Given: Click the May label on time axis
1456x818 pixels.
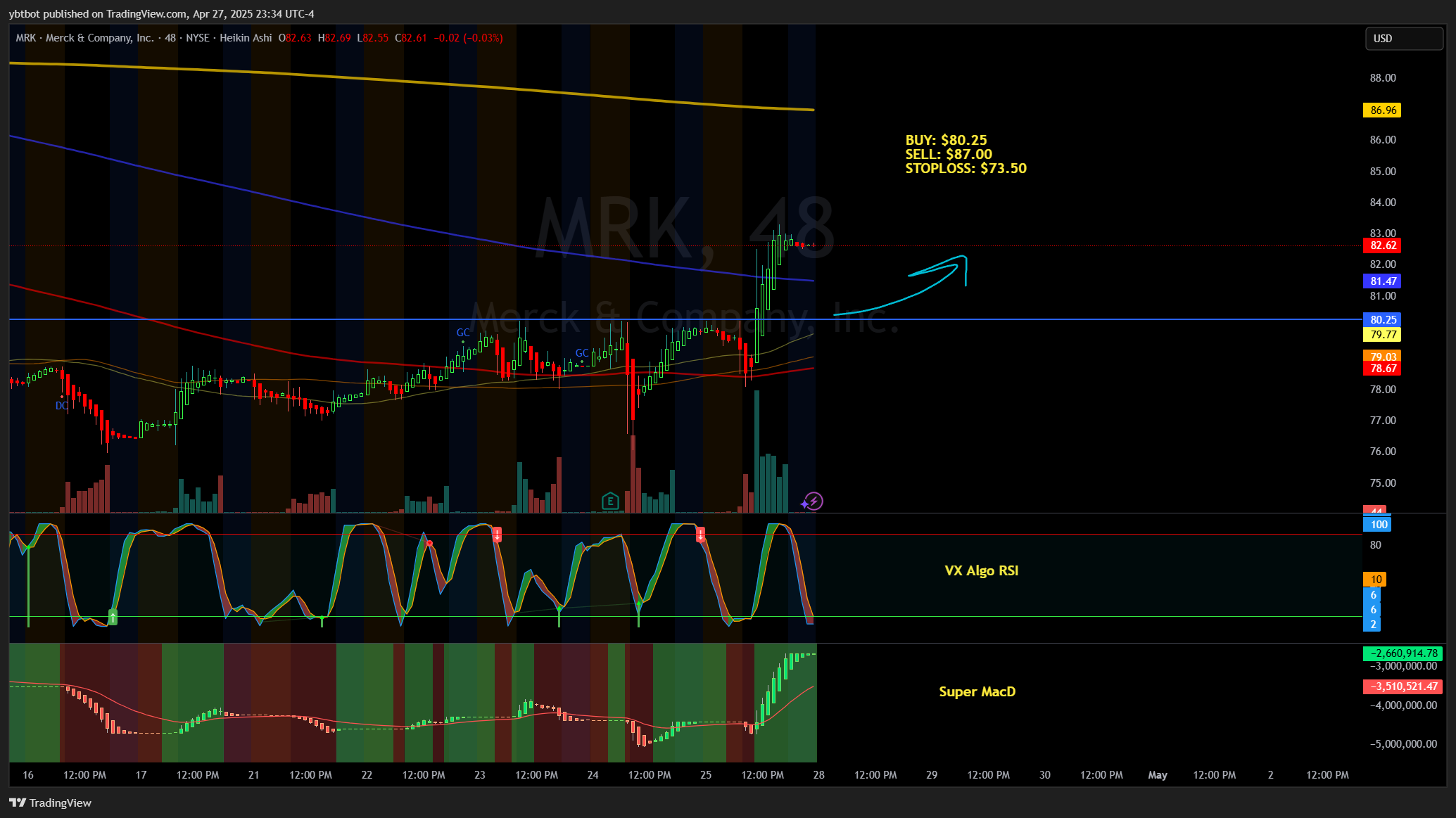Looking at the screenshot, I should click(x=1158, y=775).
